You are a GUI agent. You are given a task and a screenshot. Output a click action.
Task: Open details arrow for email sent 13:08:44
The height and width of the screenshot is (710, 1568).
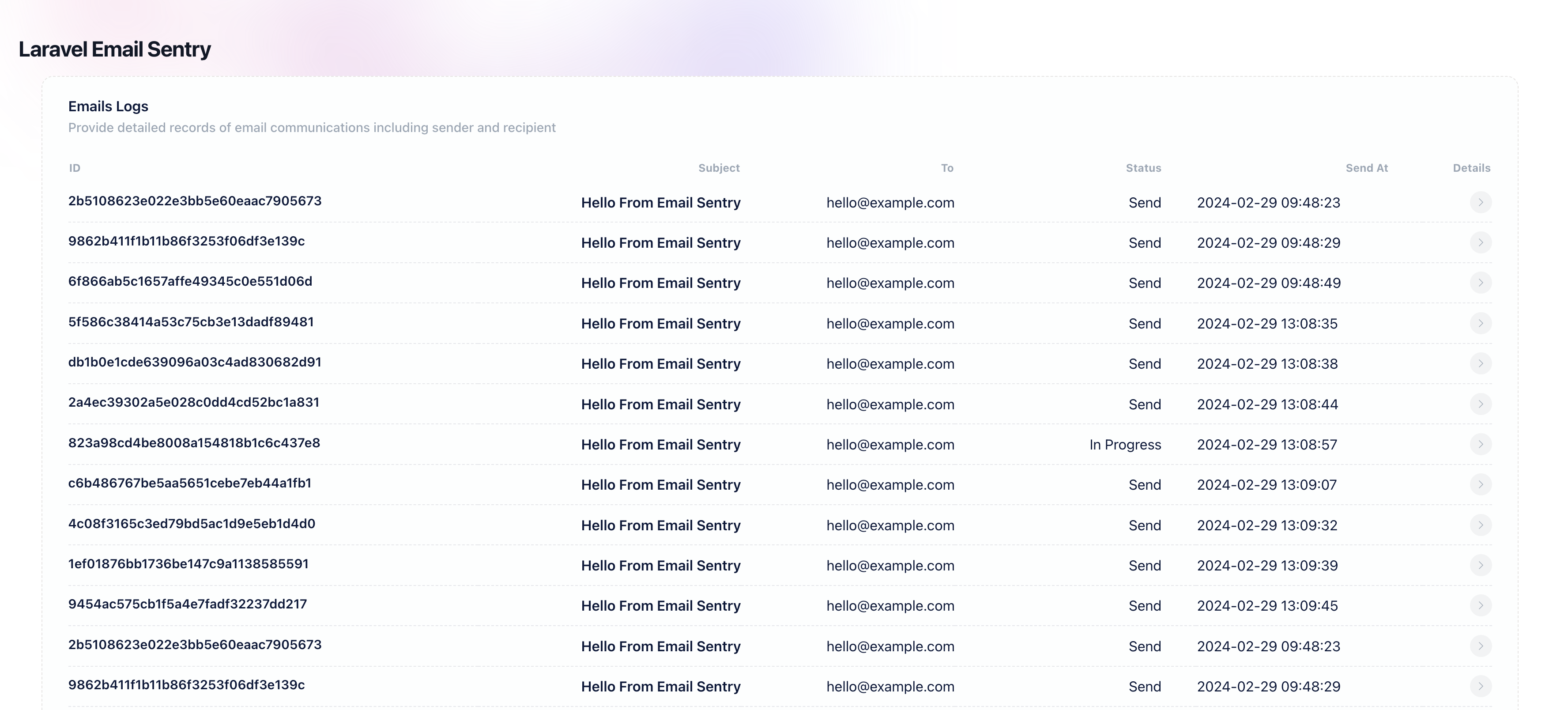(x=1480, y=404)
